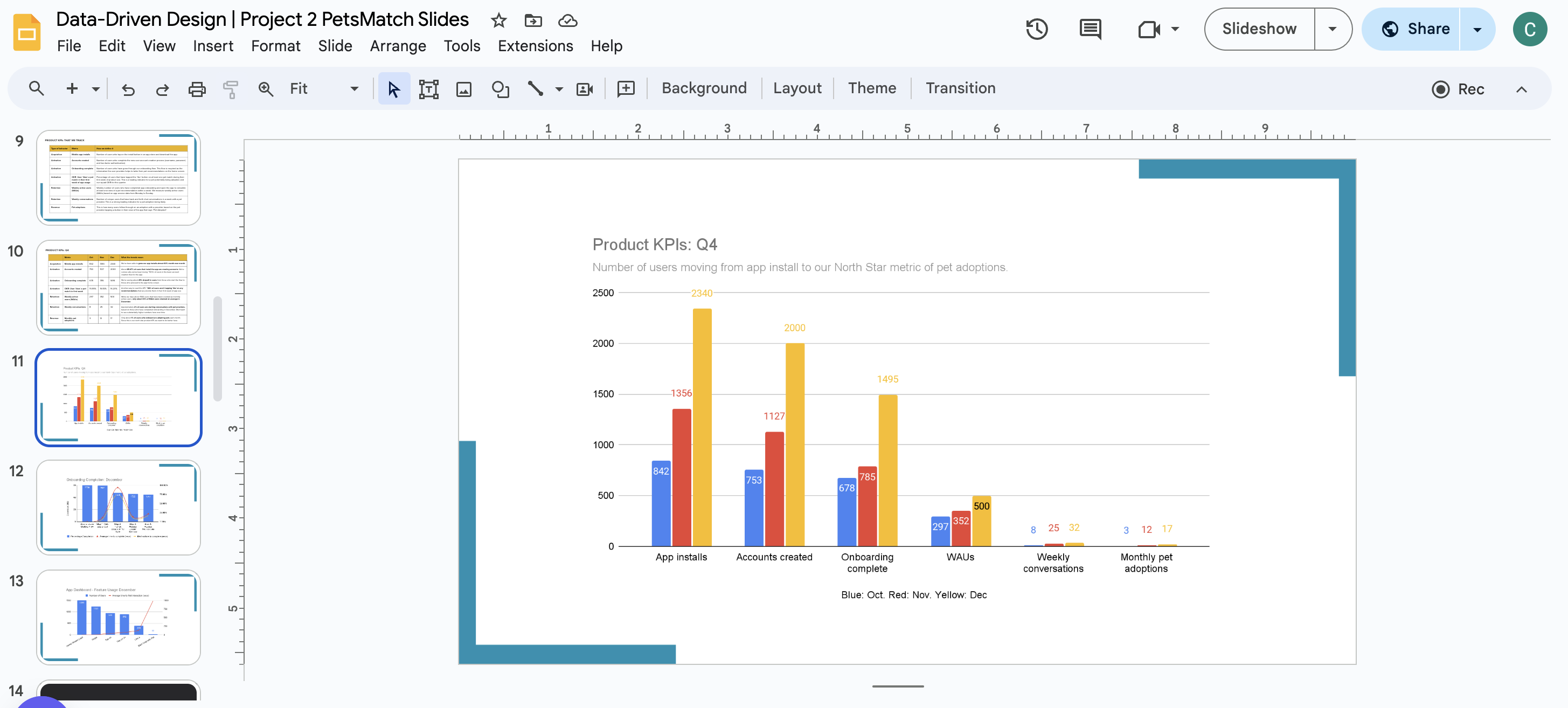Open the Format menu
Image resolution: width=1568 pixels, height=708 pixels.
(x=275, y=45)
